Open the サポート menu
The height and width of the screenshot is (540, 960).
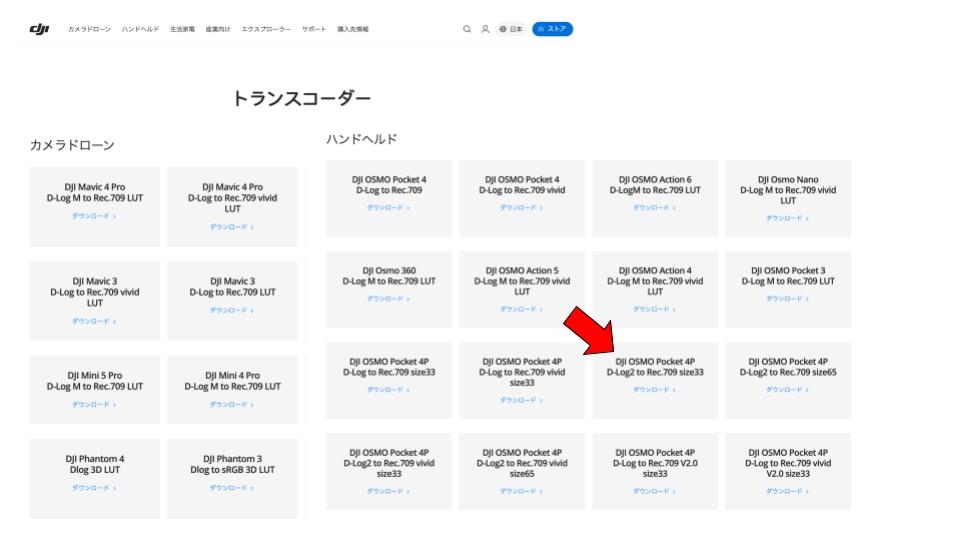(313, 29)
